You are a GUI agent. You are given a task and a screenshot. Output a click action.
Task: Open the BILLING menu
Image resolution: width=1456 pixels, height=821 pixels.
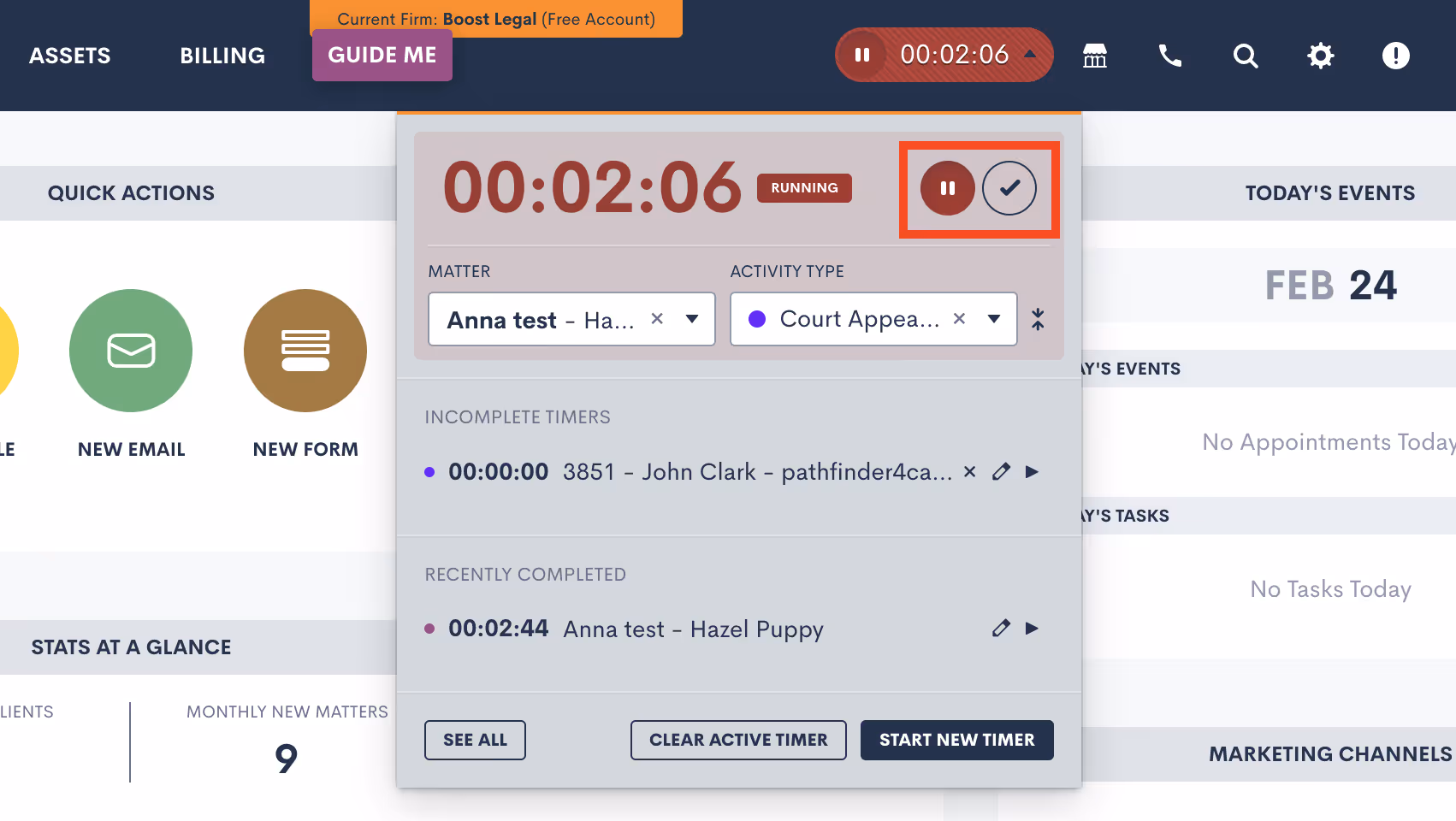[222, 56]
